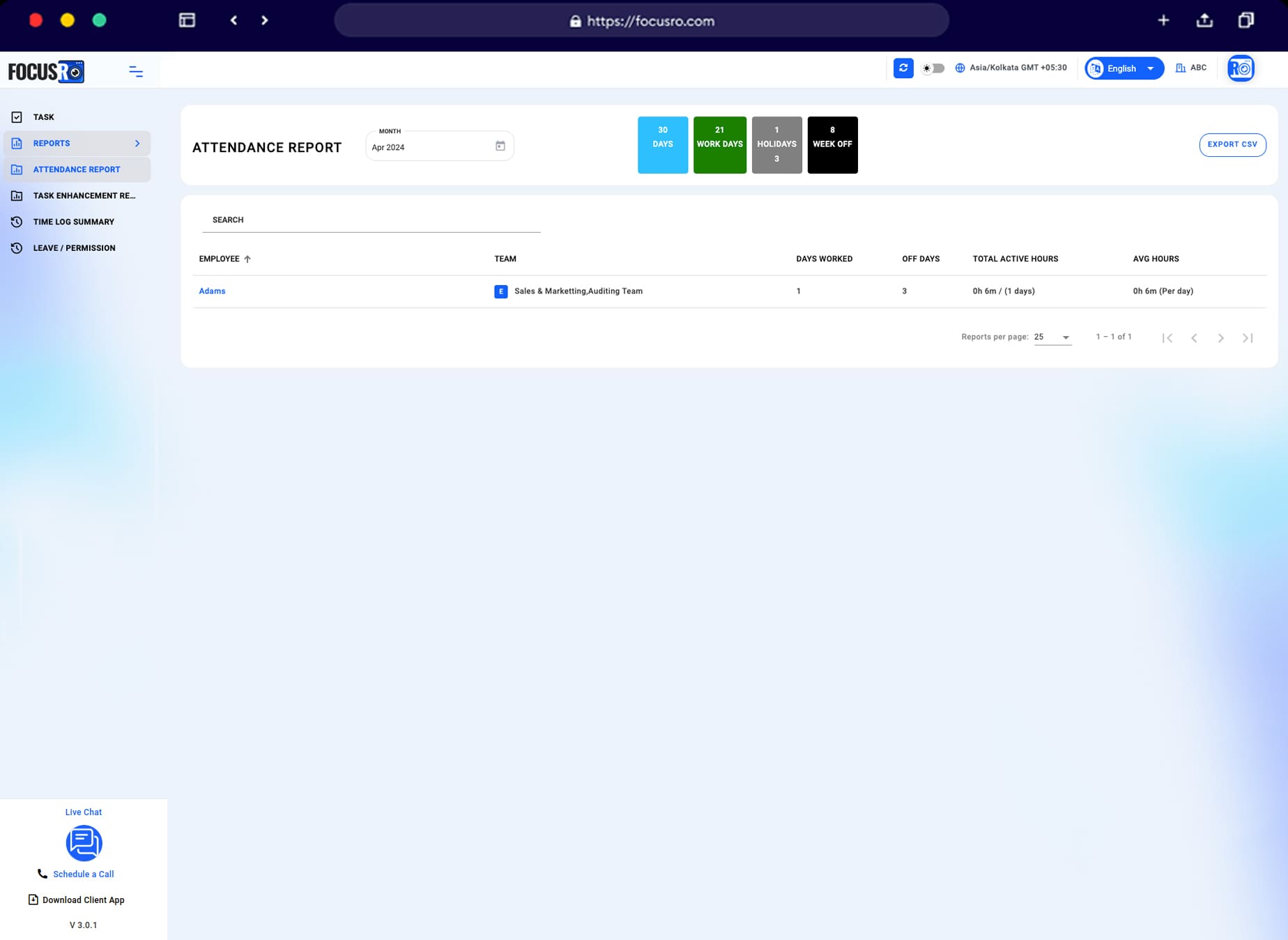Toggle dark mode switch
1288x940 pixels.
pyautogui.click(x=932, y=68)
